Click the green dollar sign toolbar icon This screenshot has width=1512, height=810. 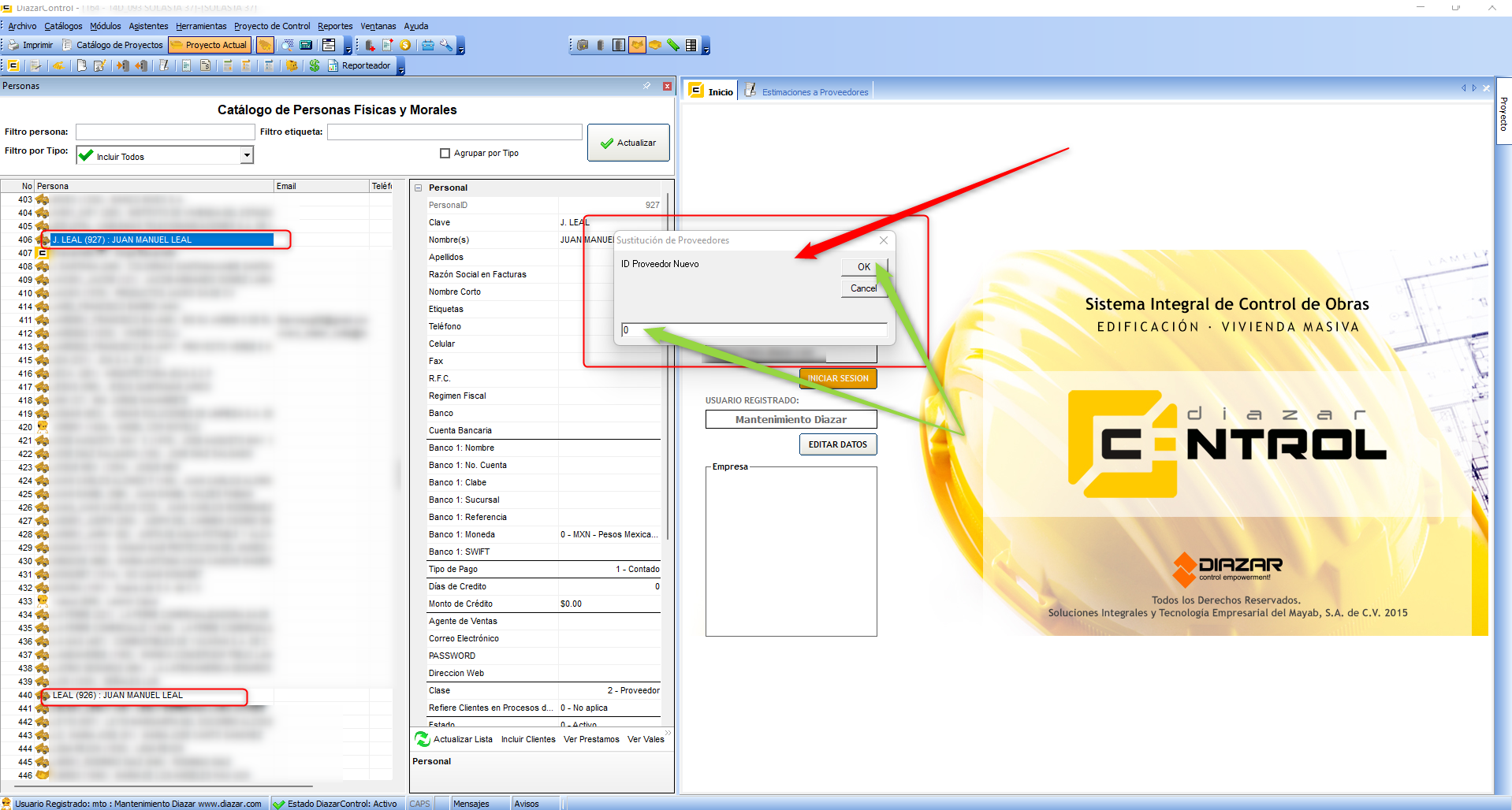tap(315, 65)
